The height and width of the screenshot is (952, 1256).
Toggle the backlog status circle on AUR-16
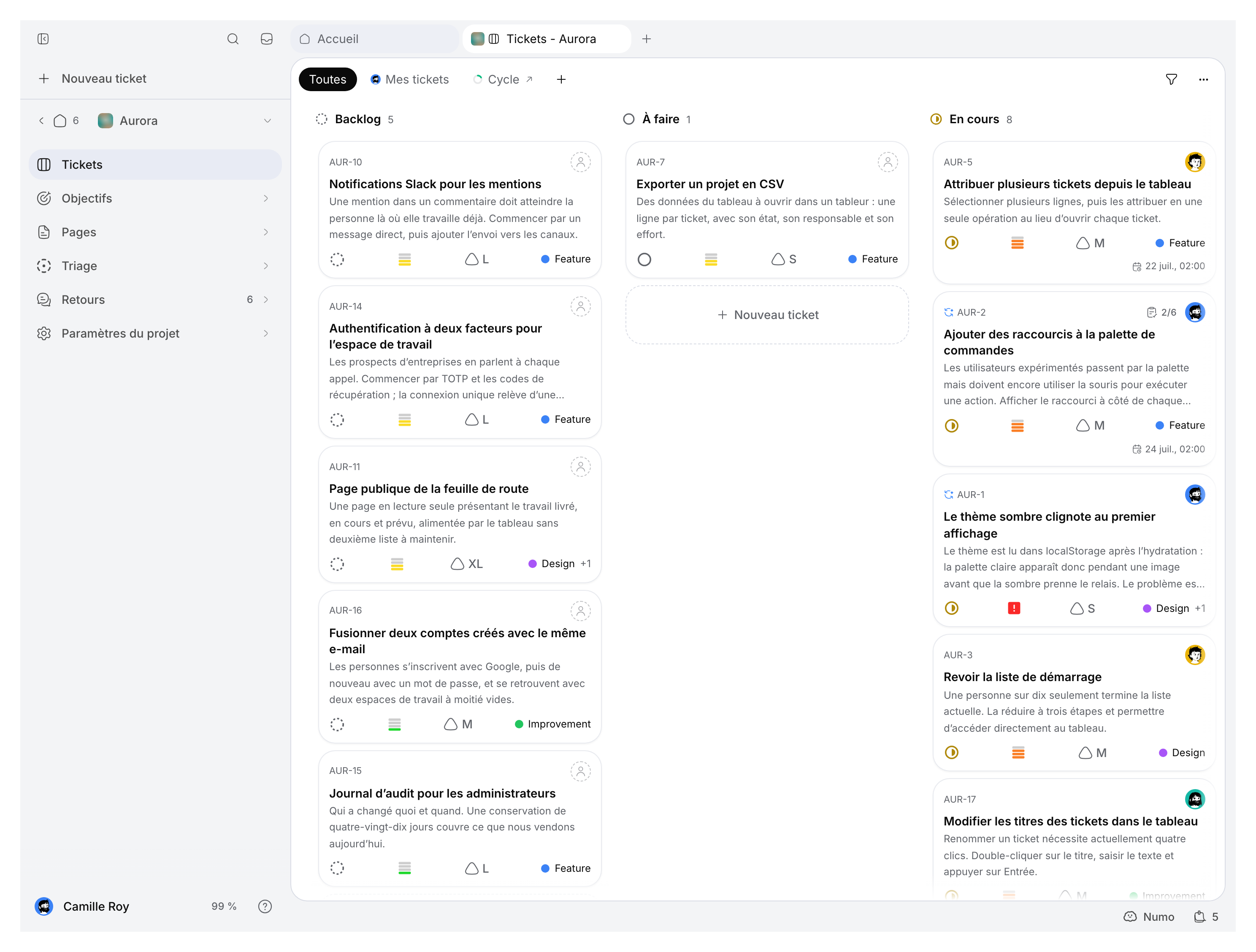(337, 725)
